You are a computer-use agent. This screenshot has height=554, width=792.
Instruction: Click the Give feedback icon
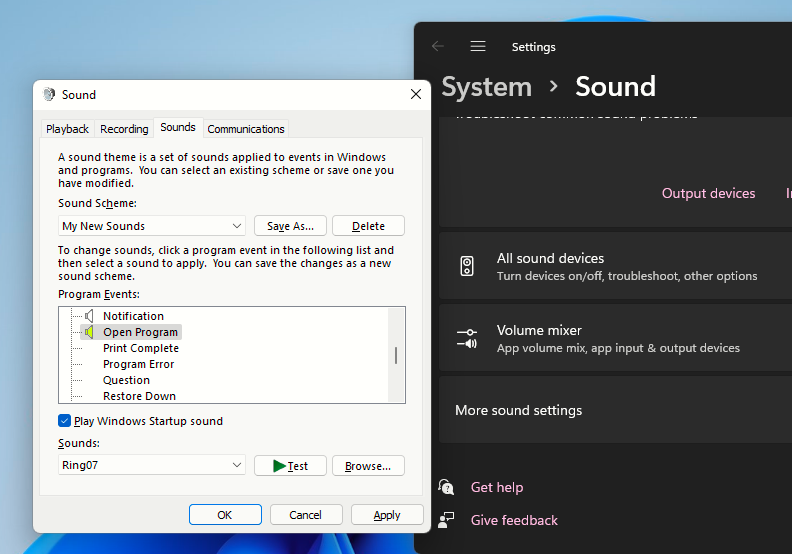point(447,520)
